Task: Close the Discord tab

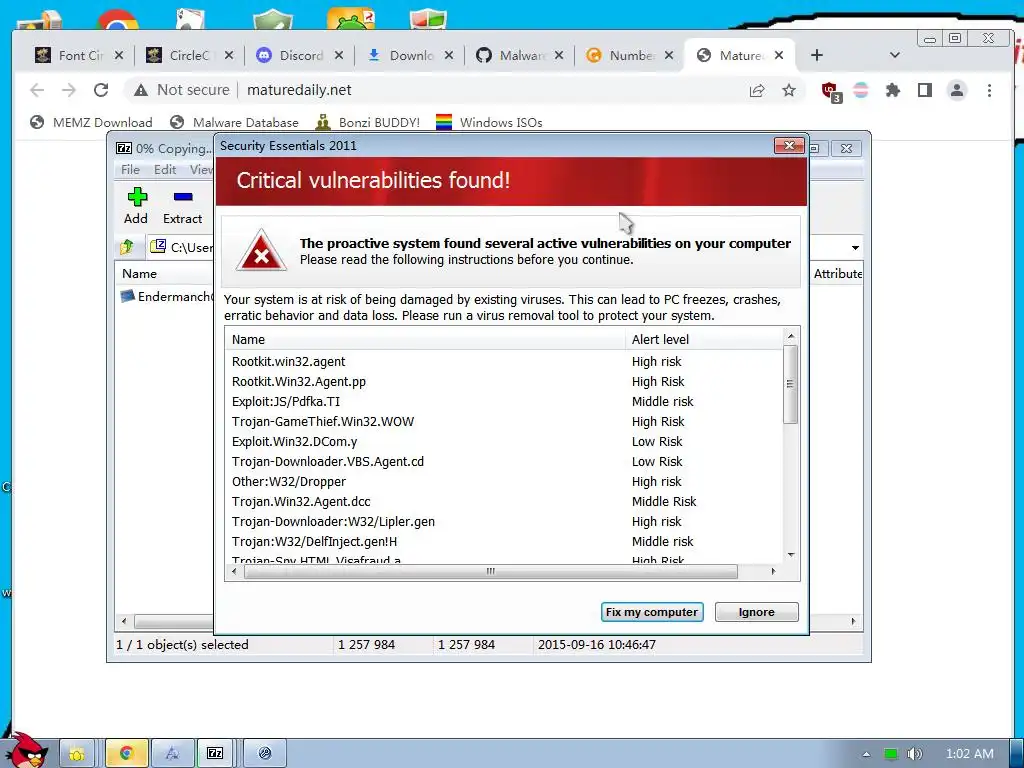Action: point(339,56)
